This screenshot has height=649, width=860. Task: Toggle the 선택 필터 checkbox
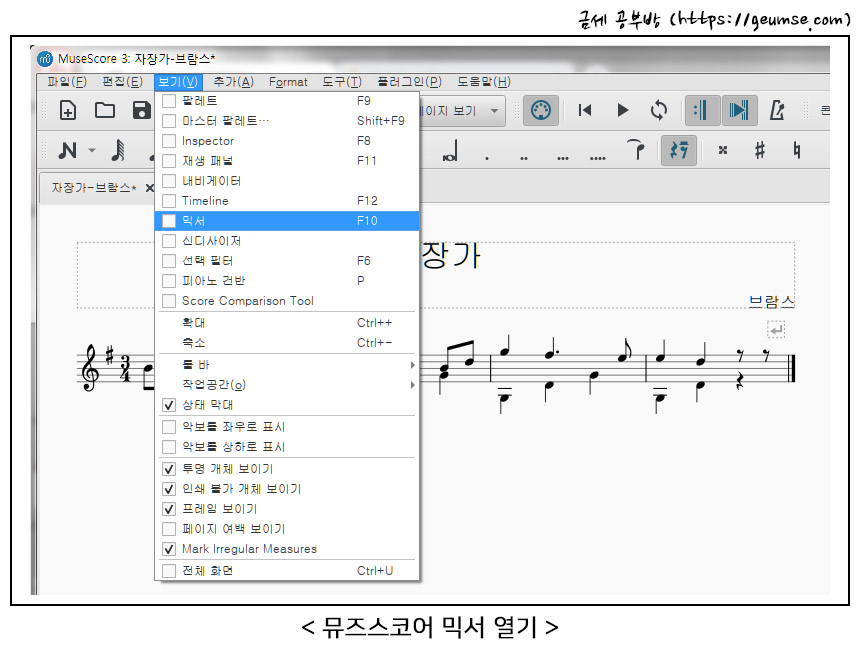(169, 261)
